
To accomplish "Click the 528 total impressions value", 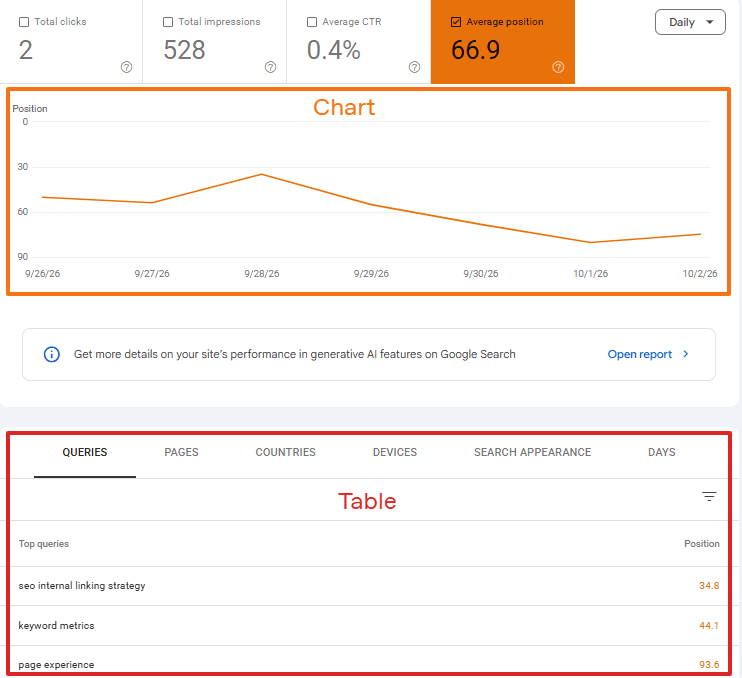I will 184,50.
